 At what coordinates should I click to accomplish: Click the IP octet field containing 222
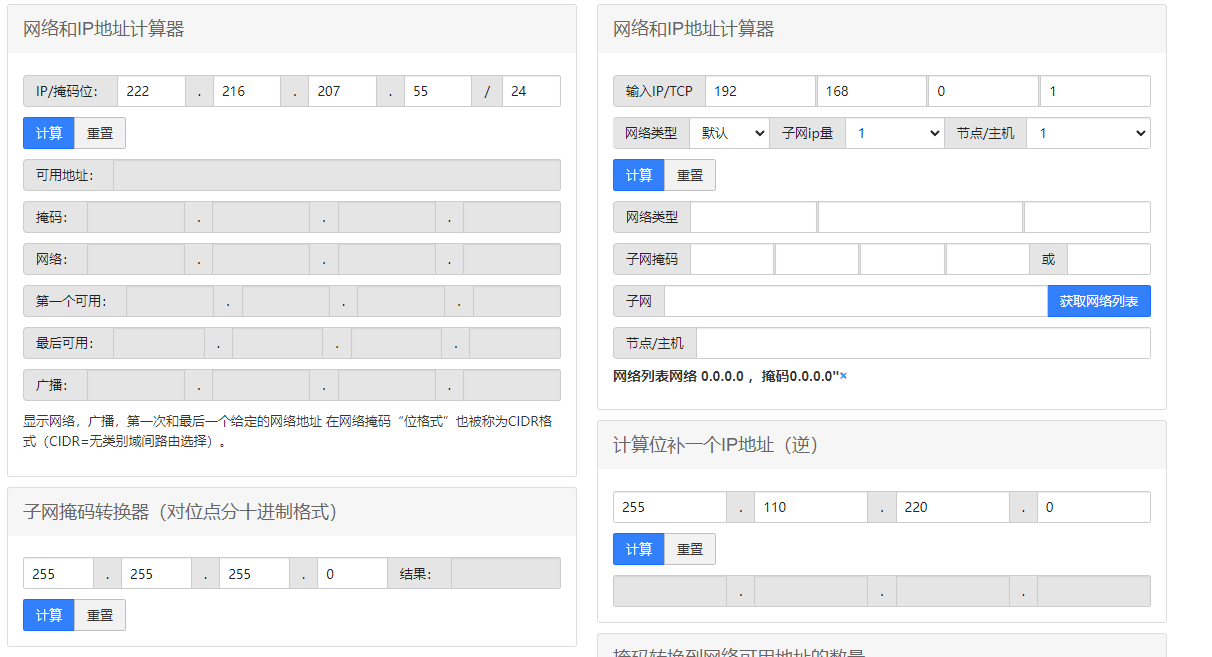click(150, 90)
